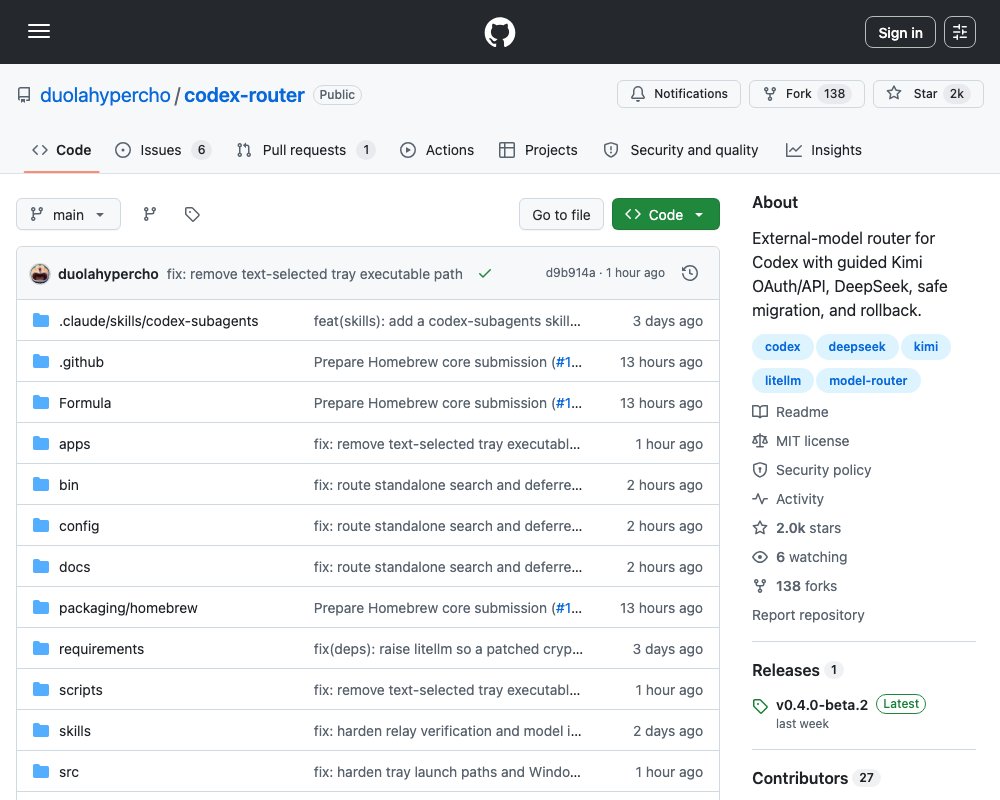The height and width of the screenshot is (800, 1000).
Task: Fork this repository
Action: click(x=807, y=94)
